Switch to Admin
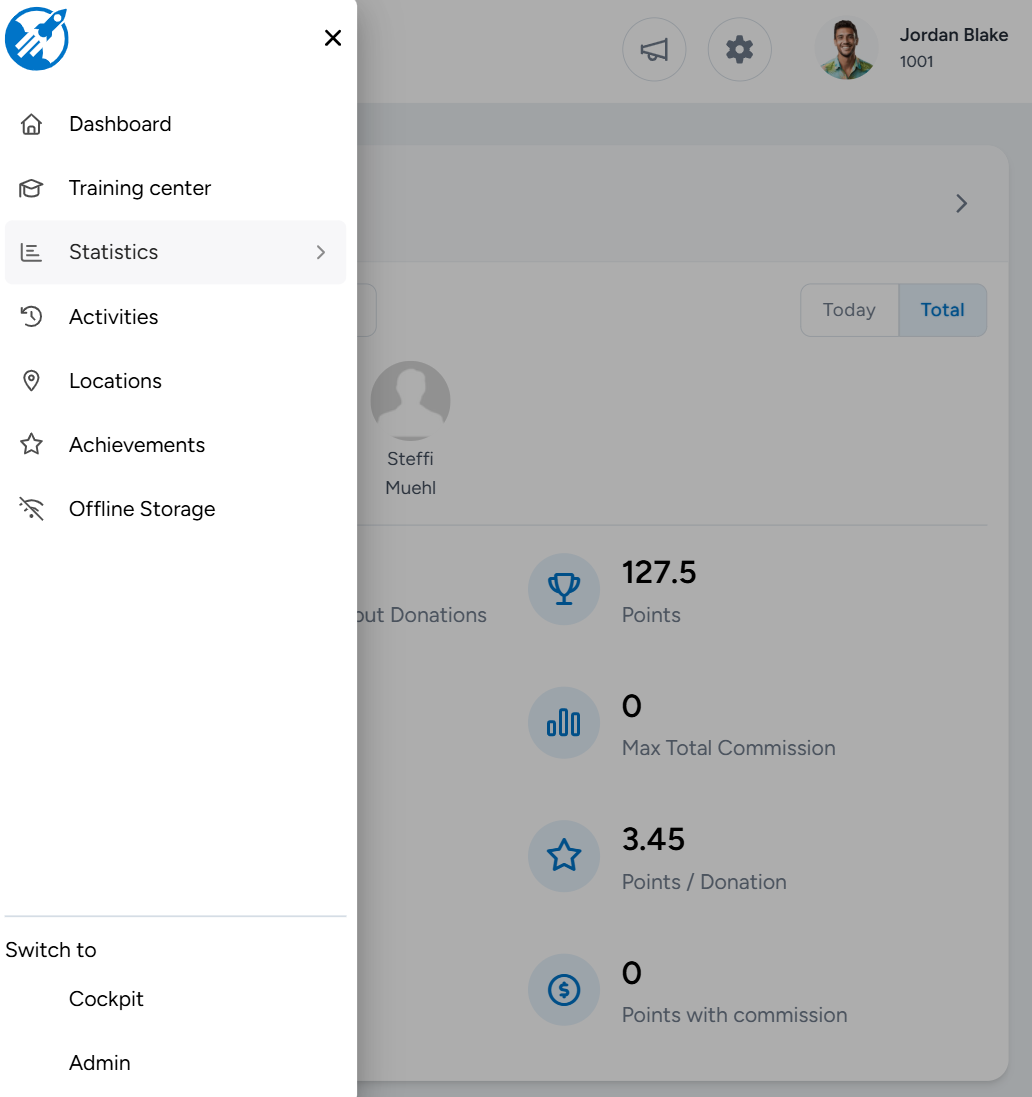Image resolution: width=1032 pixels, height=1097 pixels. coord(99,1063)
